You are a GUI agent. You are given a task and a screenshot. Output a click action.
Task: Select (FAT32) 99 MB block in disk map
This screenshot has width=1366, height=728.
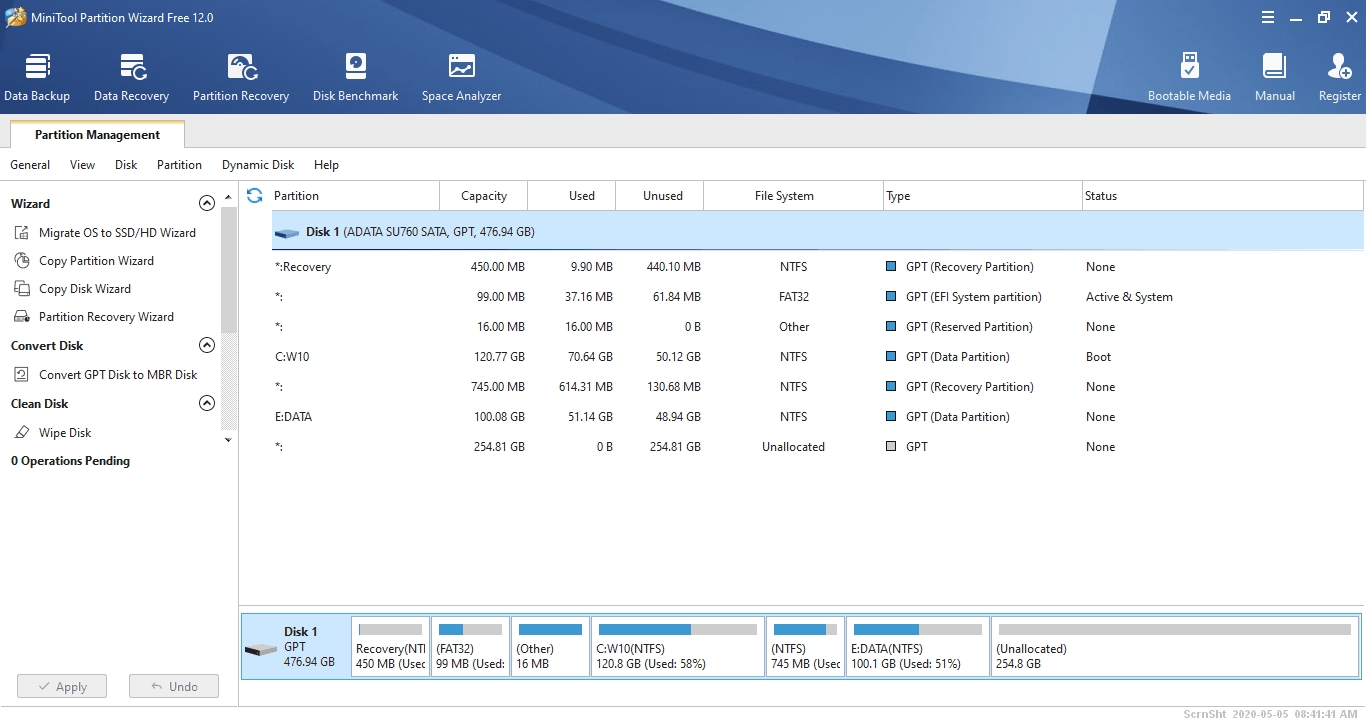[470, 647]
